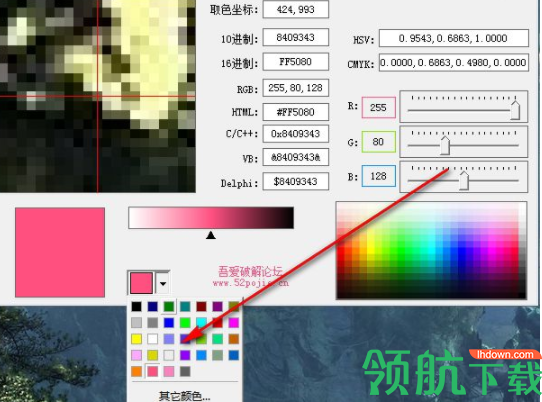Open 其它颜色... more colors option

coord(185,396)
